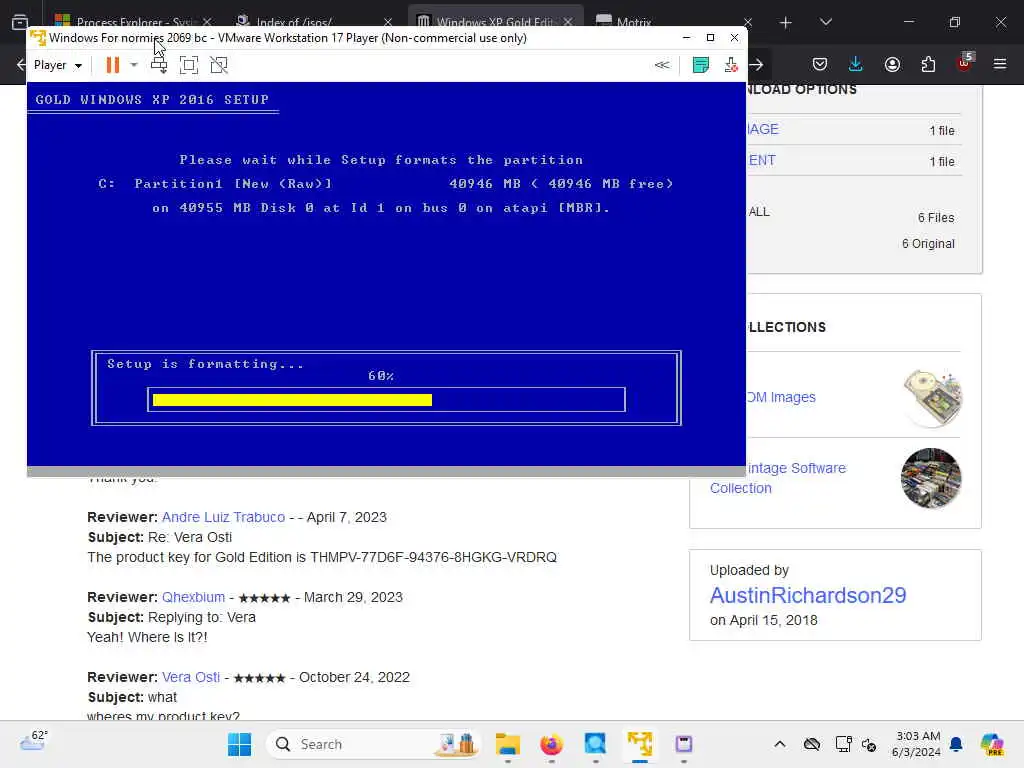The image size is (1024, 768).
Task: Click the 6 Original files link
Action: [928, 244]
